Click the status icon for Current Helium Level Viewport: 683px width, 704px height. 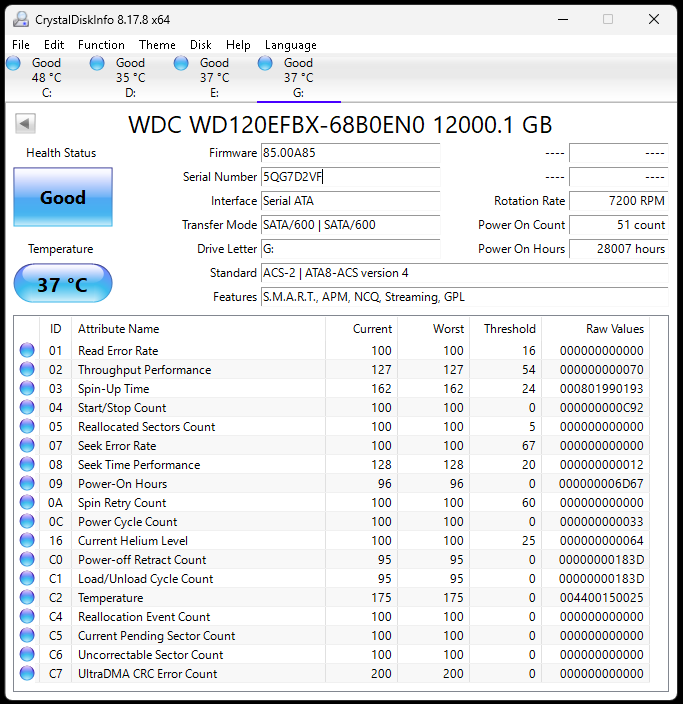coord(27,540)
